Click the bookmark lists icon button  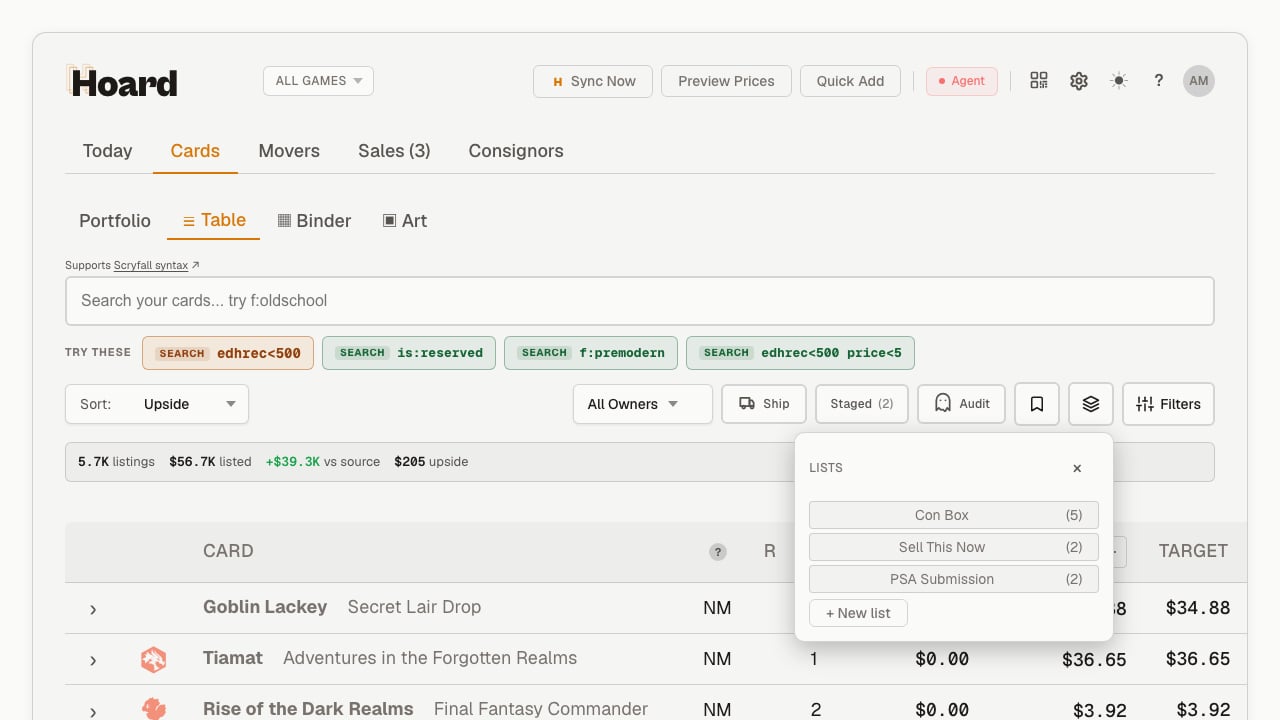pyautogui.click(x=1037, y=404)
